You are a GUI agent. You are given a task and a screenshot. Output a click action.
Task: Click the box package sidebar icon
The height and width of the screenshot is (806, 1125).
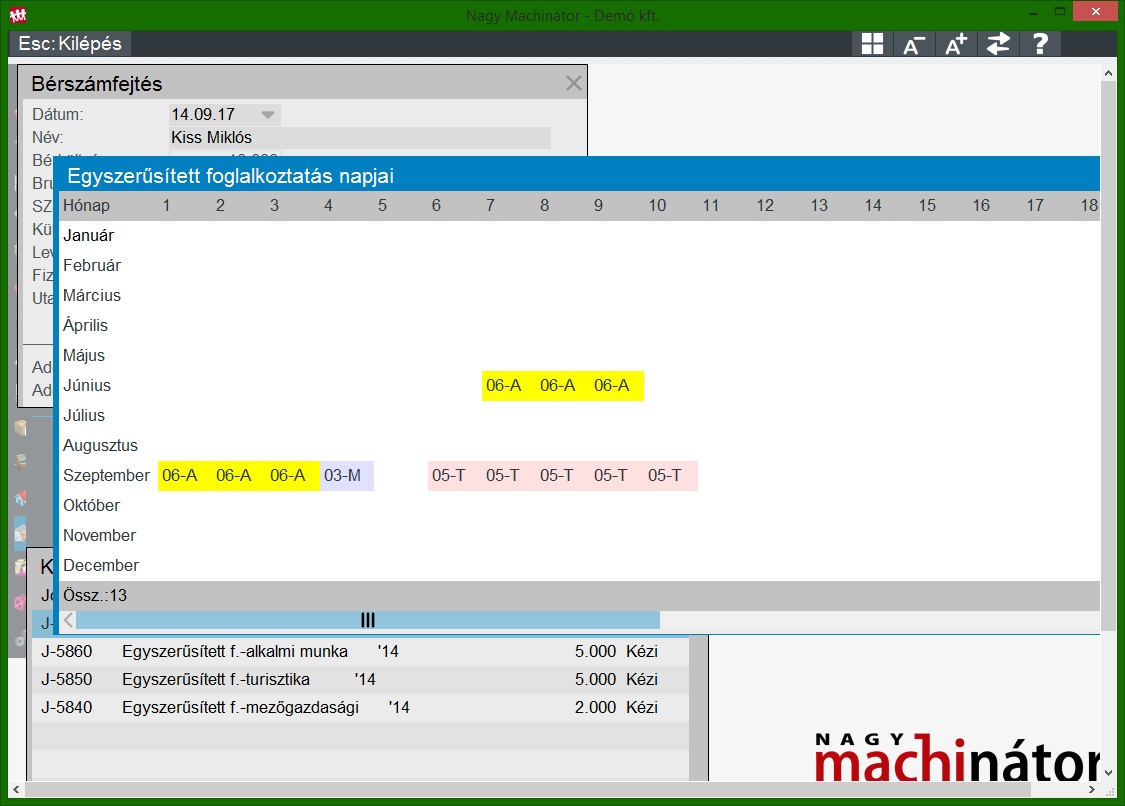[x=21, y=428]
